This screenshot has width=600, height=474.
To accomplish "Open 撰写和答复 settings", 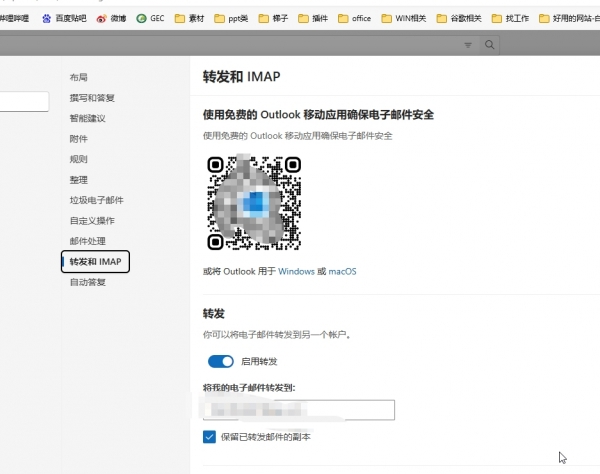I will 92,98.
